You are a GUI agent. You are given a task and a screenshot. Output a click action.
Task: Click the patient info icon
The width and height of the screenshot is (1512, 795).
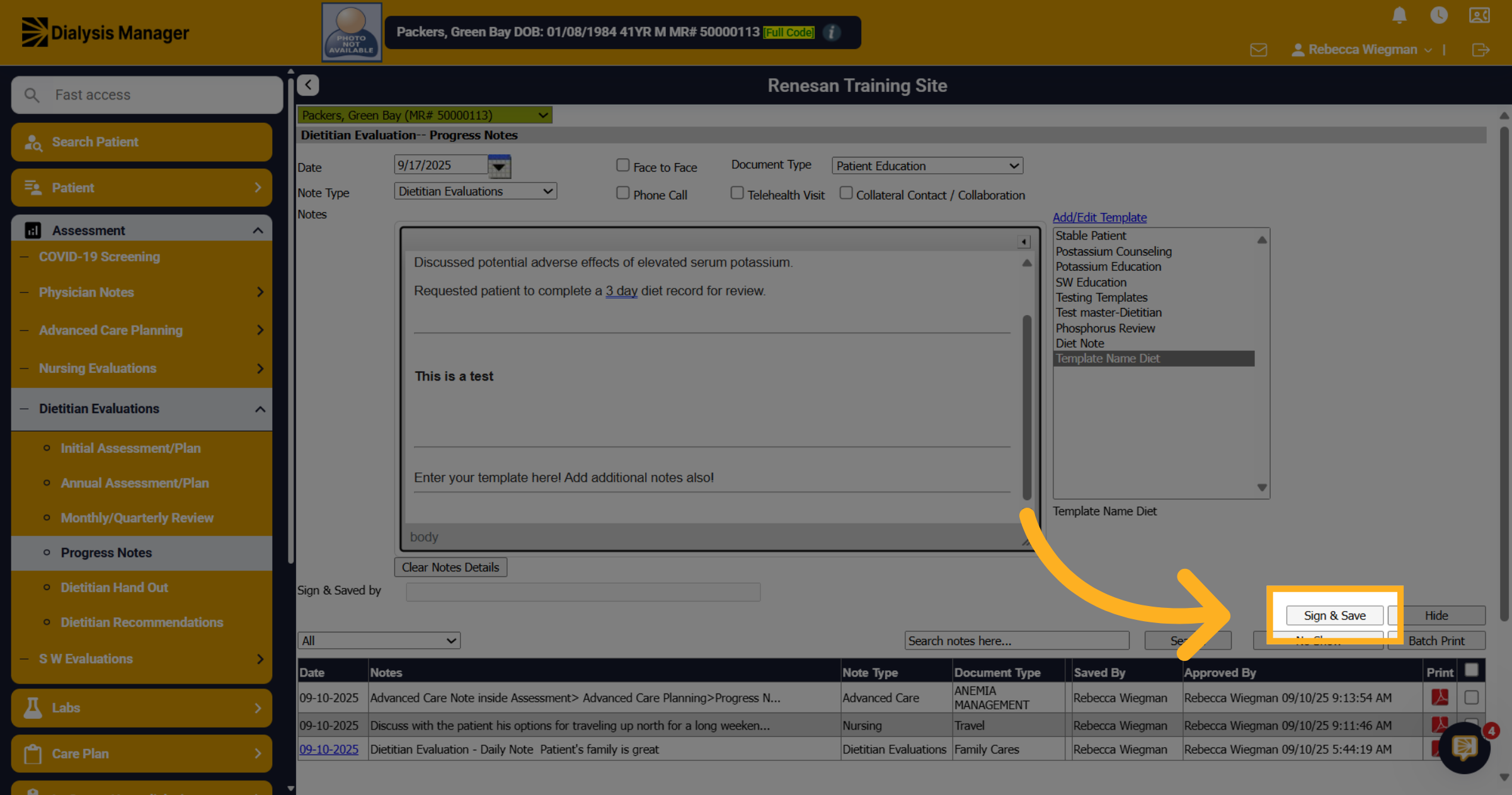832,32
